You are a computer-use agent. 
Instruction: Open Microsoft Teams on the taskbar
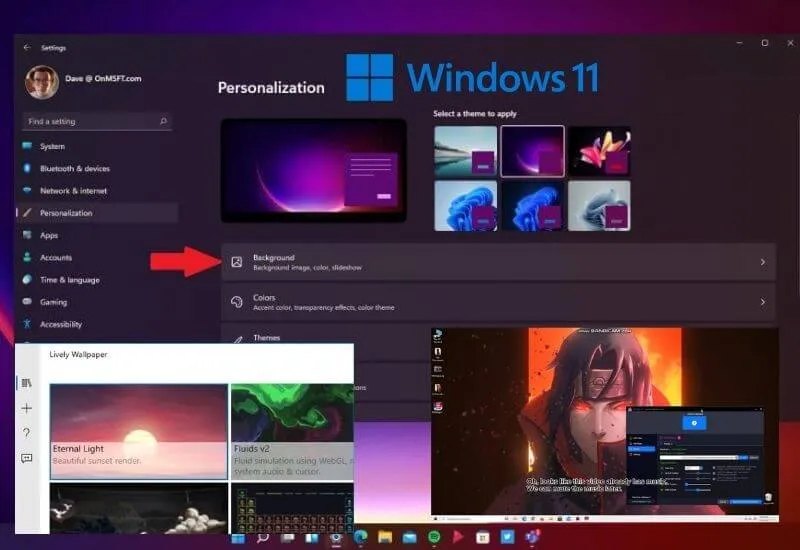click(532, 537)
